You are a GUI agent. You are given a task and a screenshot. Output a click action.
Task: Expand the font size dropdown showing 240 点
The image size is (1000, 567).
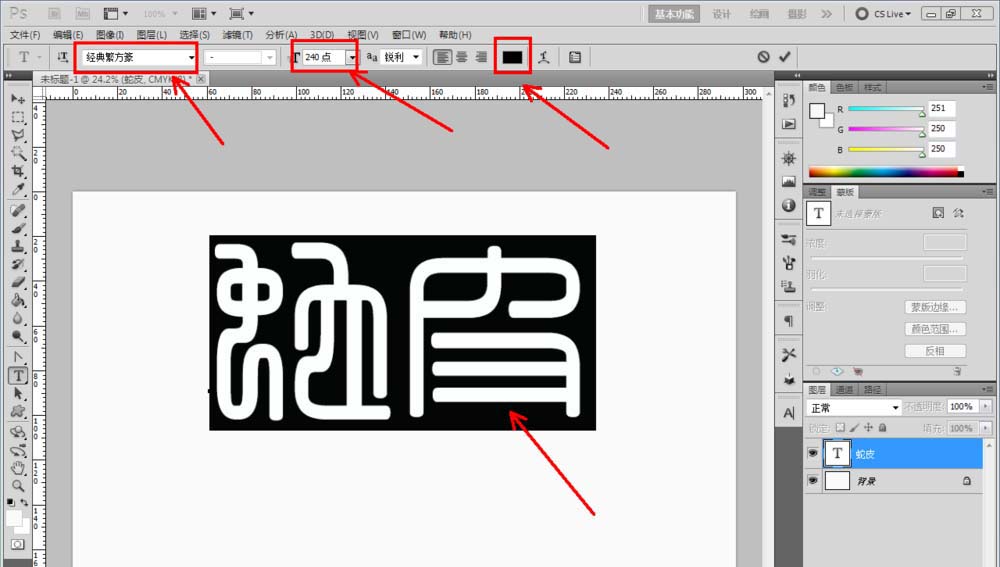(351, 58)
